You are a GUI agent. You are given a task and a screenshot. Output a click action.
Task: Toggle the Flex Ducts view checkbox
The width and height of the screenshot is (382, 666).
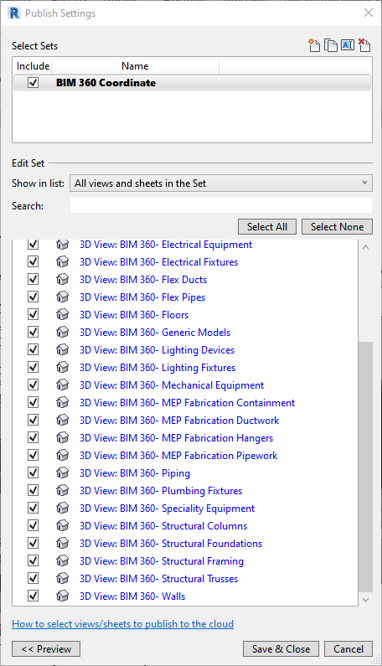[x=33, y=279]
